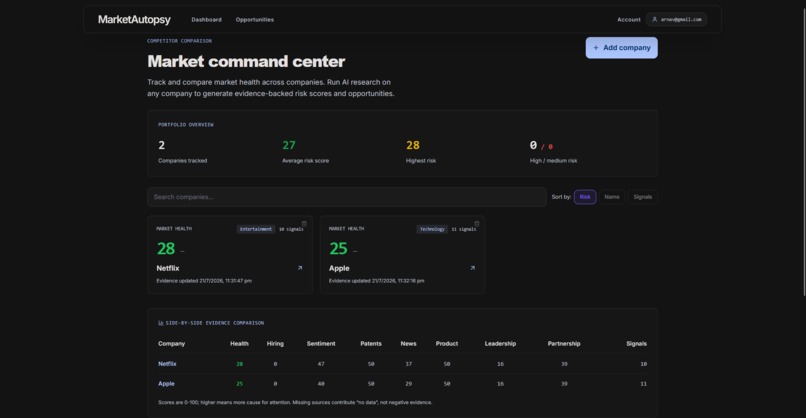Open the Dashboard nav item
The height and width of the screenshot is (418, 806).
click(x=206, y=20)
